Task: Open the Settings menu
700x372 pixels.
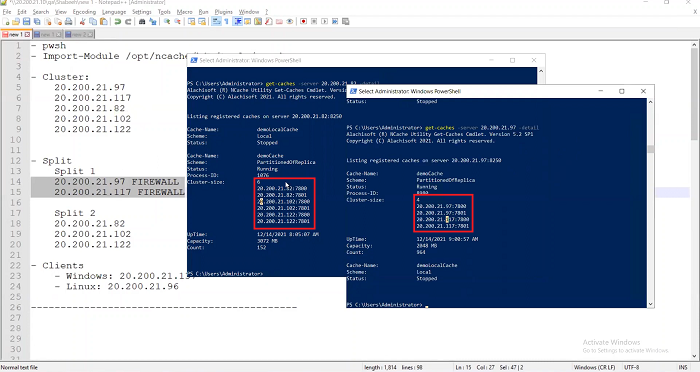Action: (142, 12)
